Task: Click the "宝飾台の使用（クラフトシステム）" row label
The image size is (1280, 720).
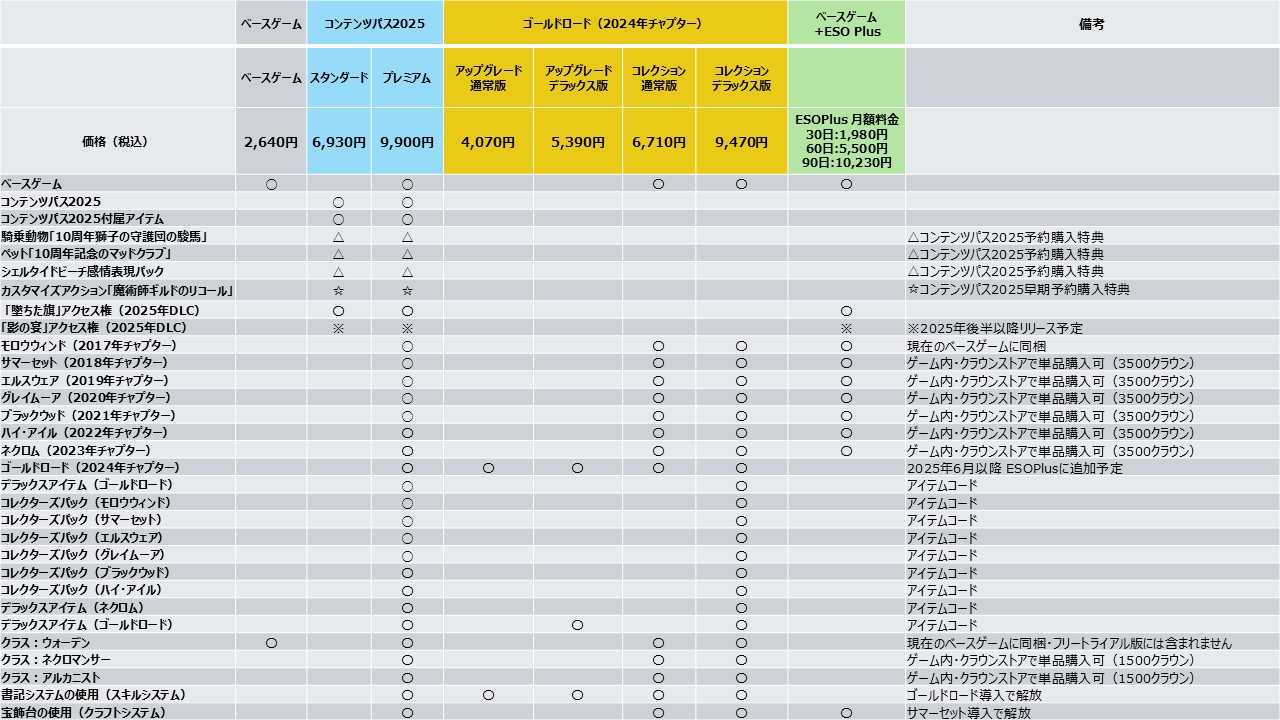Action: click(83, 713)
